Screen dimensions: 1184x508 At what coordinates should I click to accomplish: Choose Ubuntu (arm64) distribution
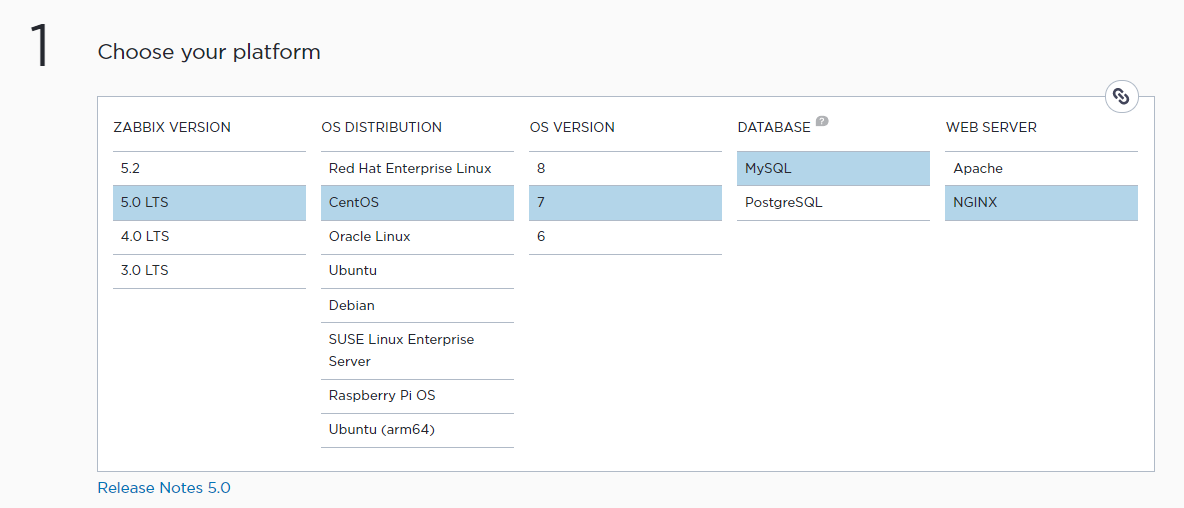click(x=417, y=430)
